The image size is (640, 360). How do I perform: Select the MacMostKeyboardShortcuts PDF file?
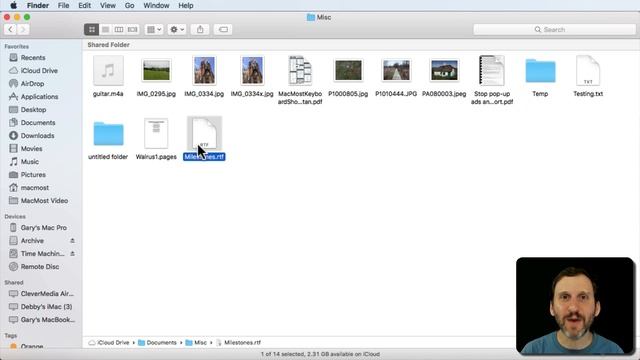pyautogui.click(x=300, y=71)
